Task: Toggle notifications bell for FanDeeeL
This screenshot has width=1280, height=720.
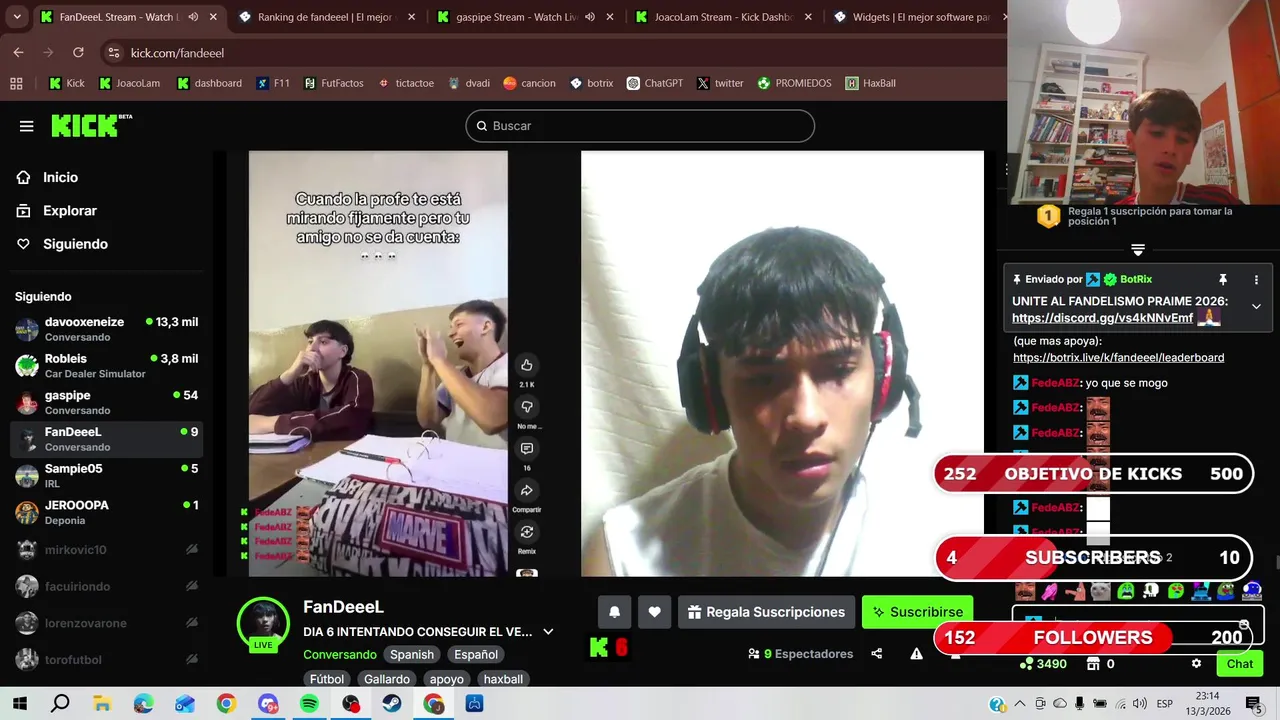Action: 615,612
